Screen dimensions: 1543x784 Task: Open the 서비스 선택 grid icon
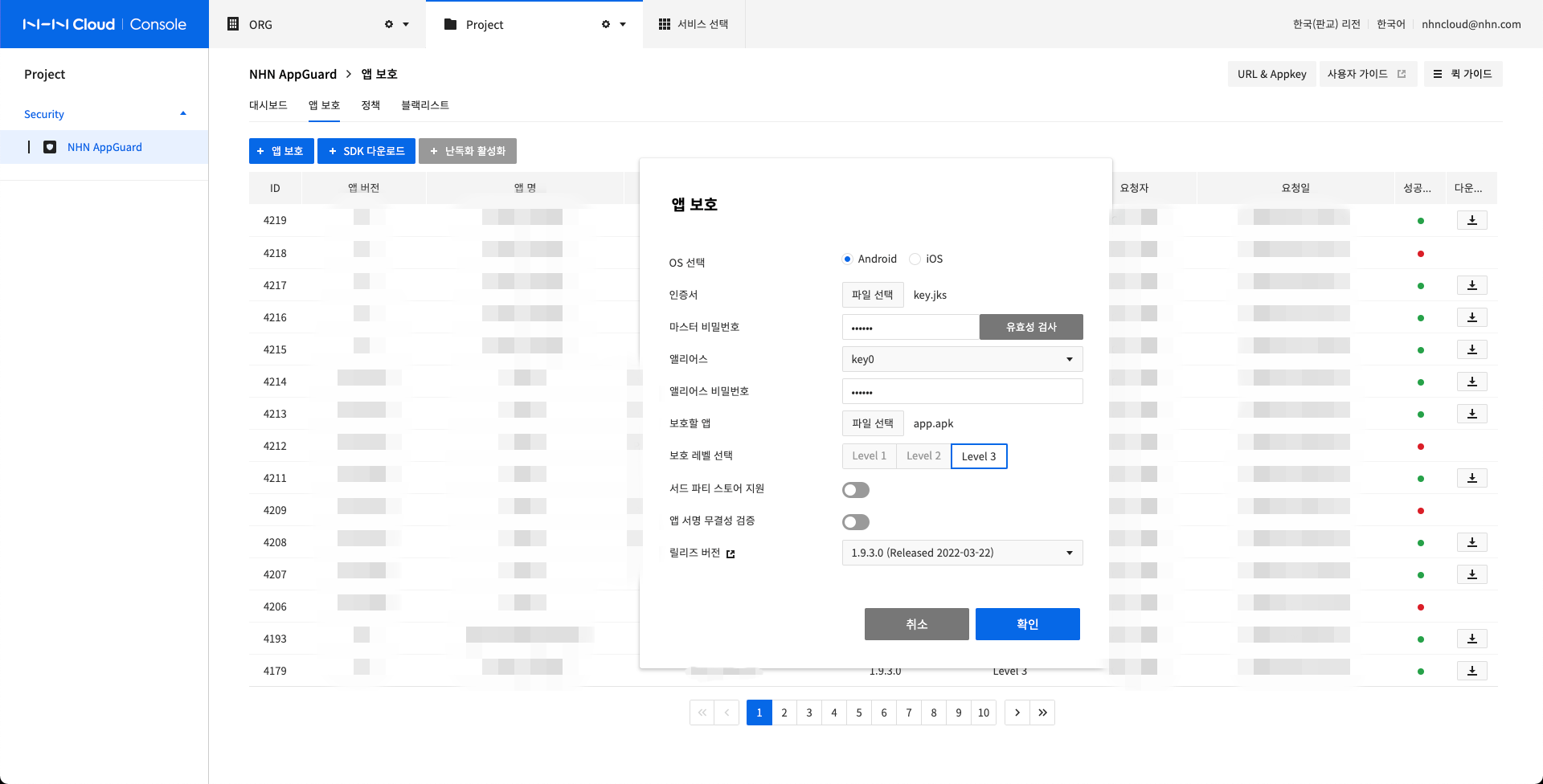click(665, 24)
